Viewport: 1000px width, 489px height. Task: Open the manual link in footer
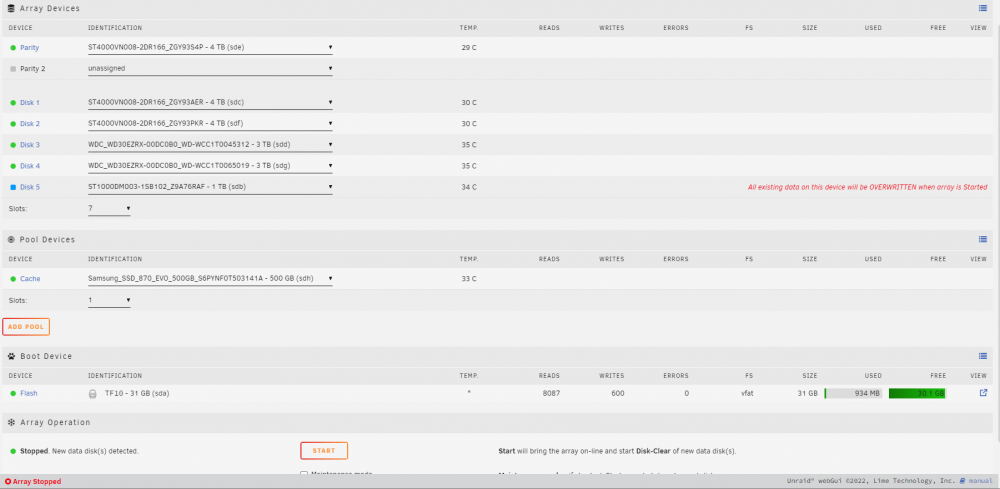980,481
